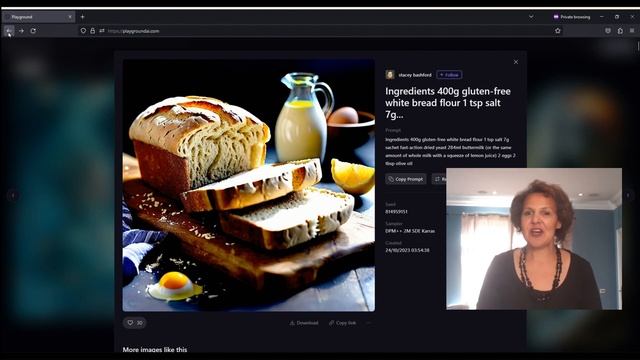Go to previous image with left arrow
The width and height of the screenshot is (640, 360).
pos(13,196)
